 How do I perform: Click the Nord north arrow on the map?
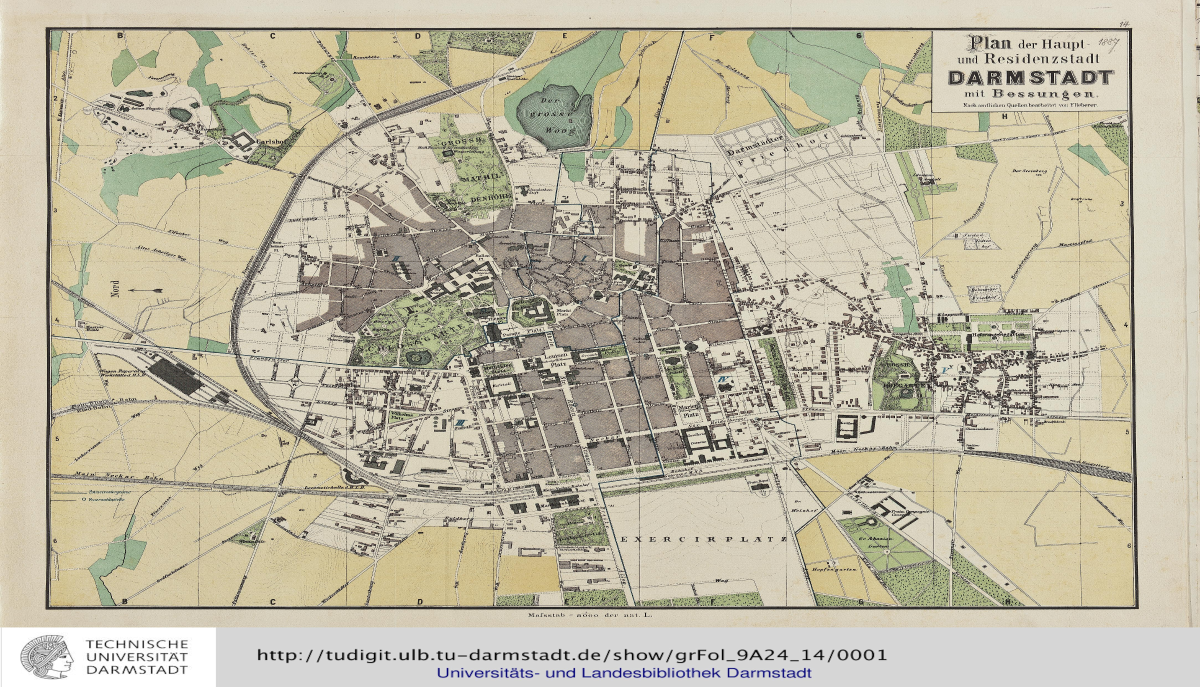pos(149,289)
